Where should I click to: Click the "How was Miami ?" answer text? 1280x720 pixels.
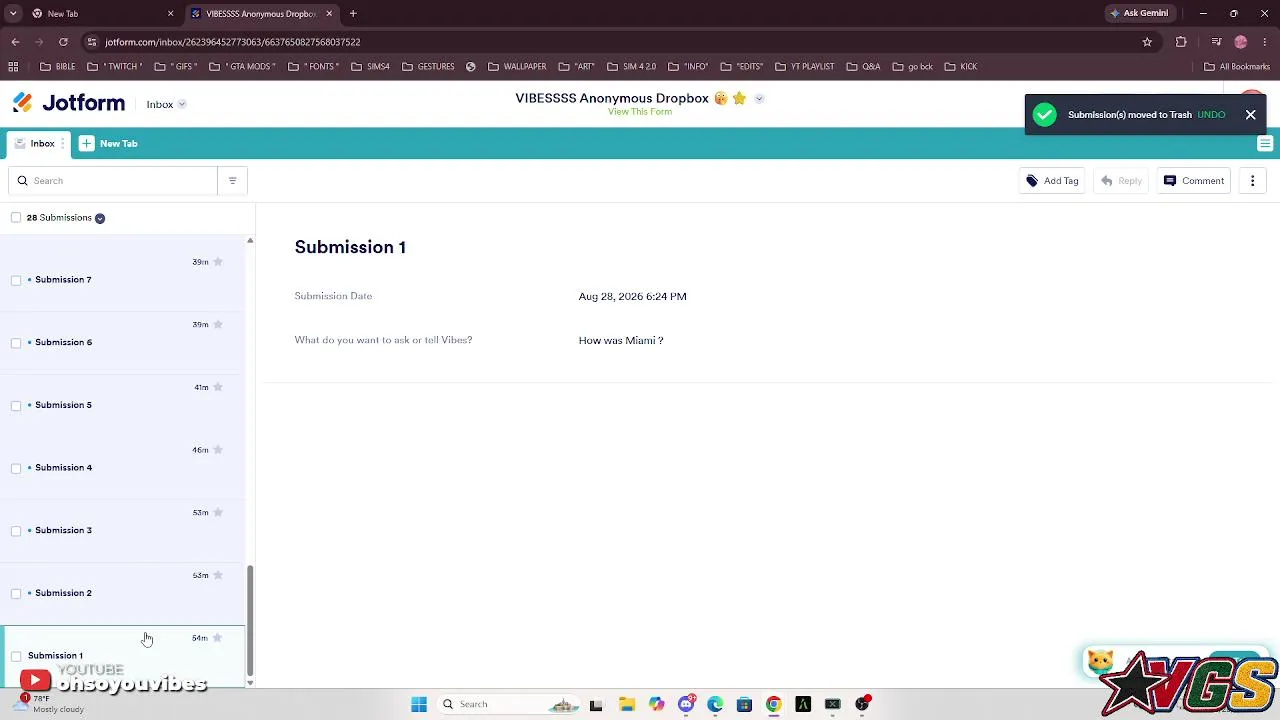click(x=621, y=341)
